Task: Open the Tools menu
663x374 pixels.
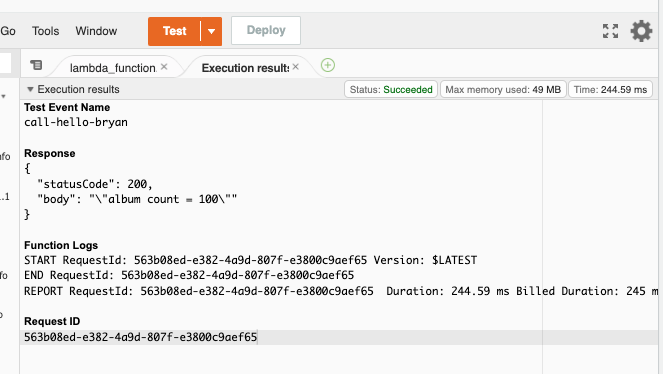Action: (46, 31)
